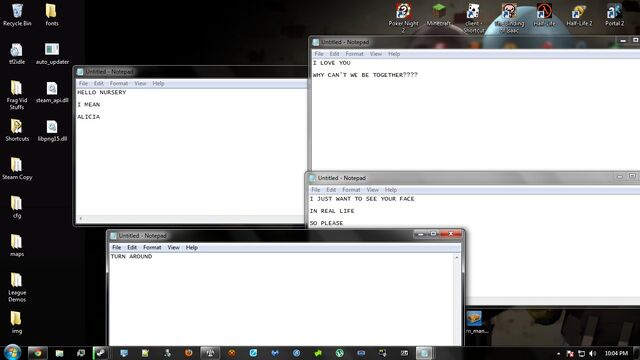Open View menu in TURN AROUND Notepad
The width and height of the screenshot is (640, 360).
click(173, 247)
